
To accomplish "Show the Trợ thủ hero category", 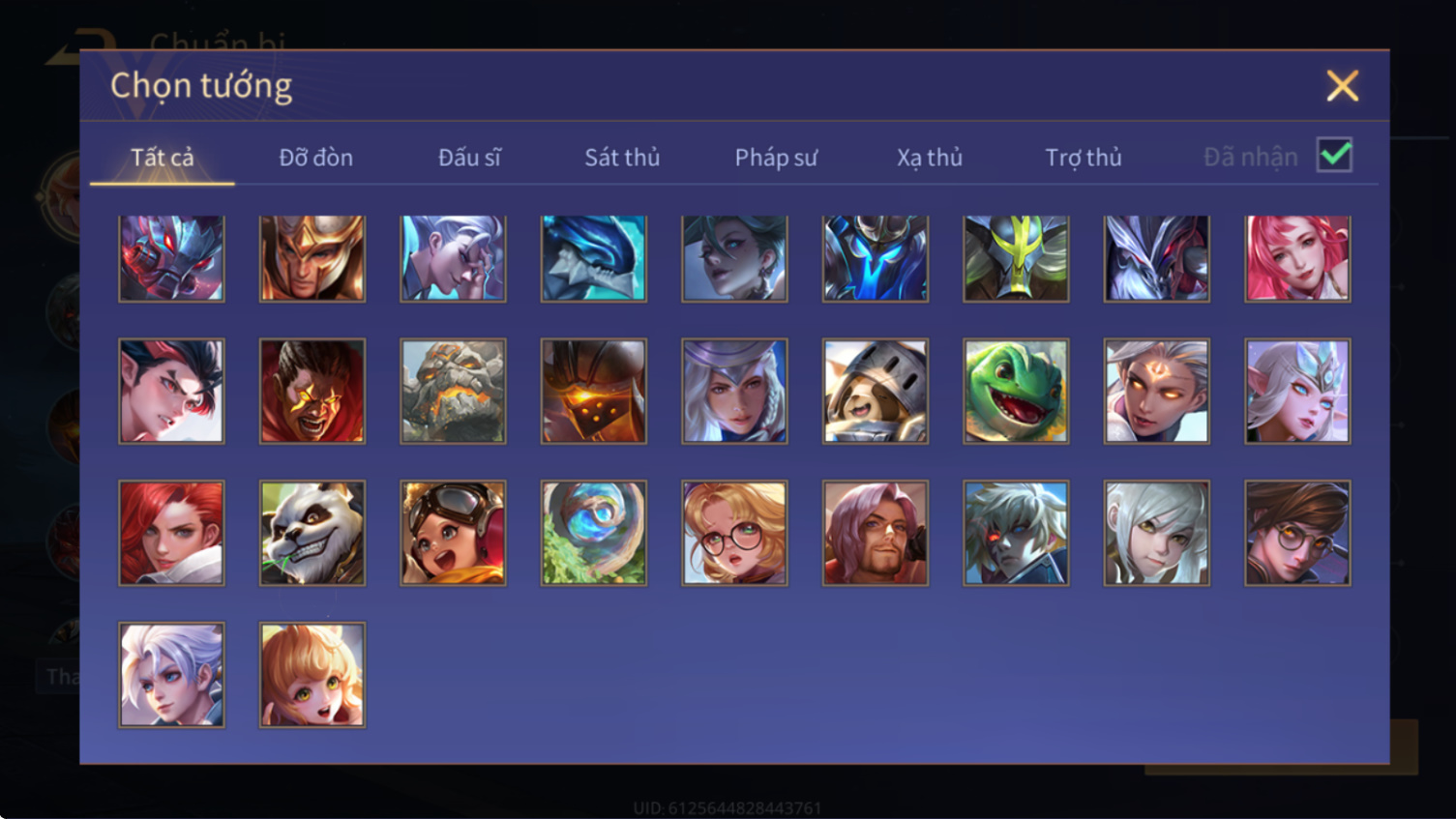I will pyautogui.click(x=1084, y=158).
